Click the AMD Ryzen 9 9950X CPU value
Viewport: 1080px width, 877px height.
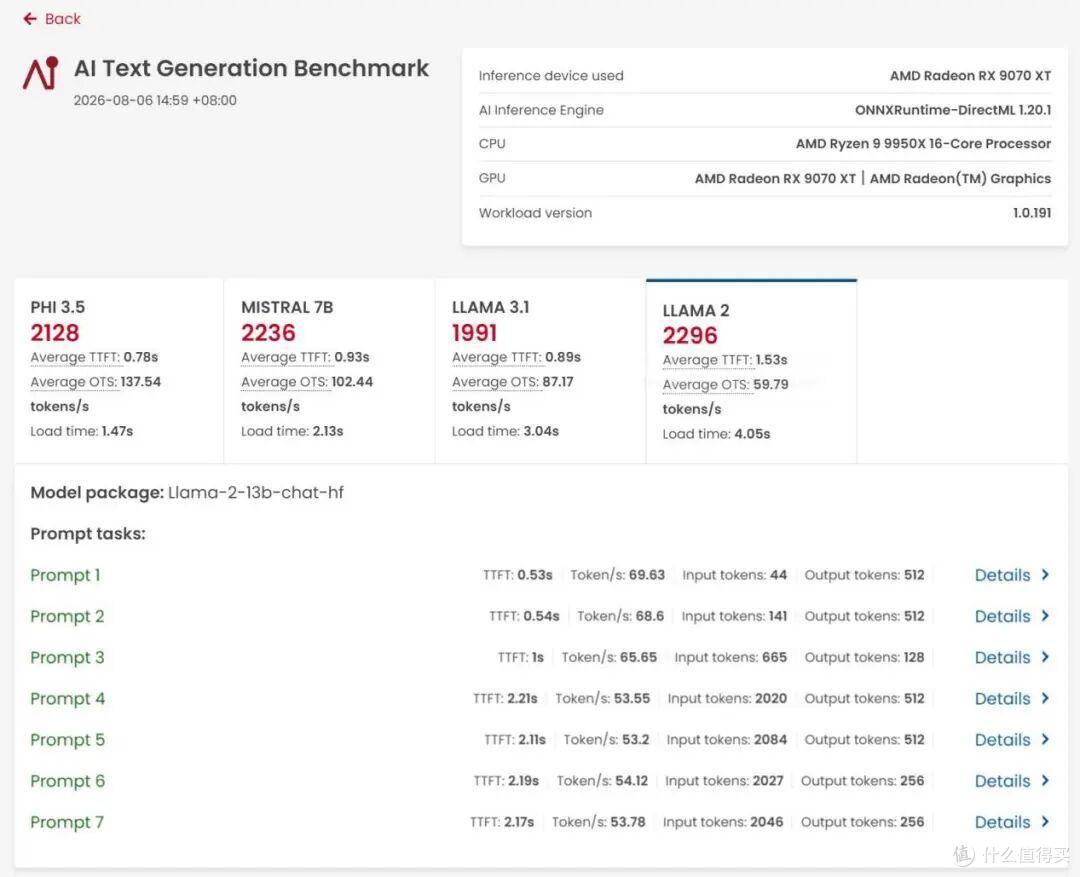(x=924, y=144)
